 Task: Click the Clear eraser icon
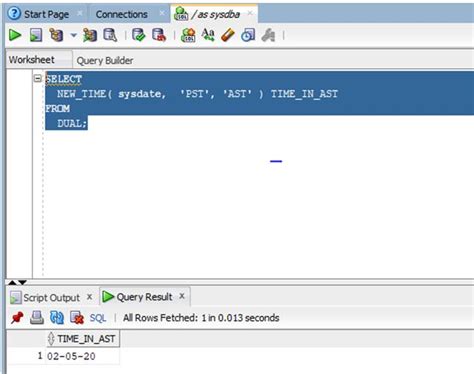coord(228,35)
